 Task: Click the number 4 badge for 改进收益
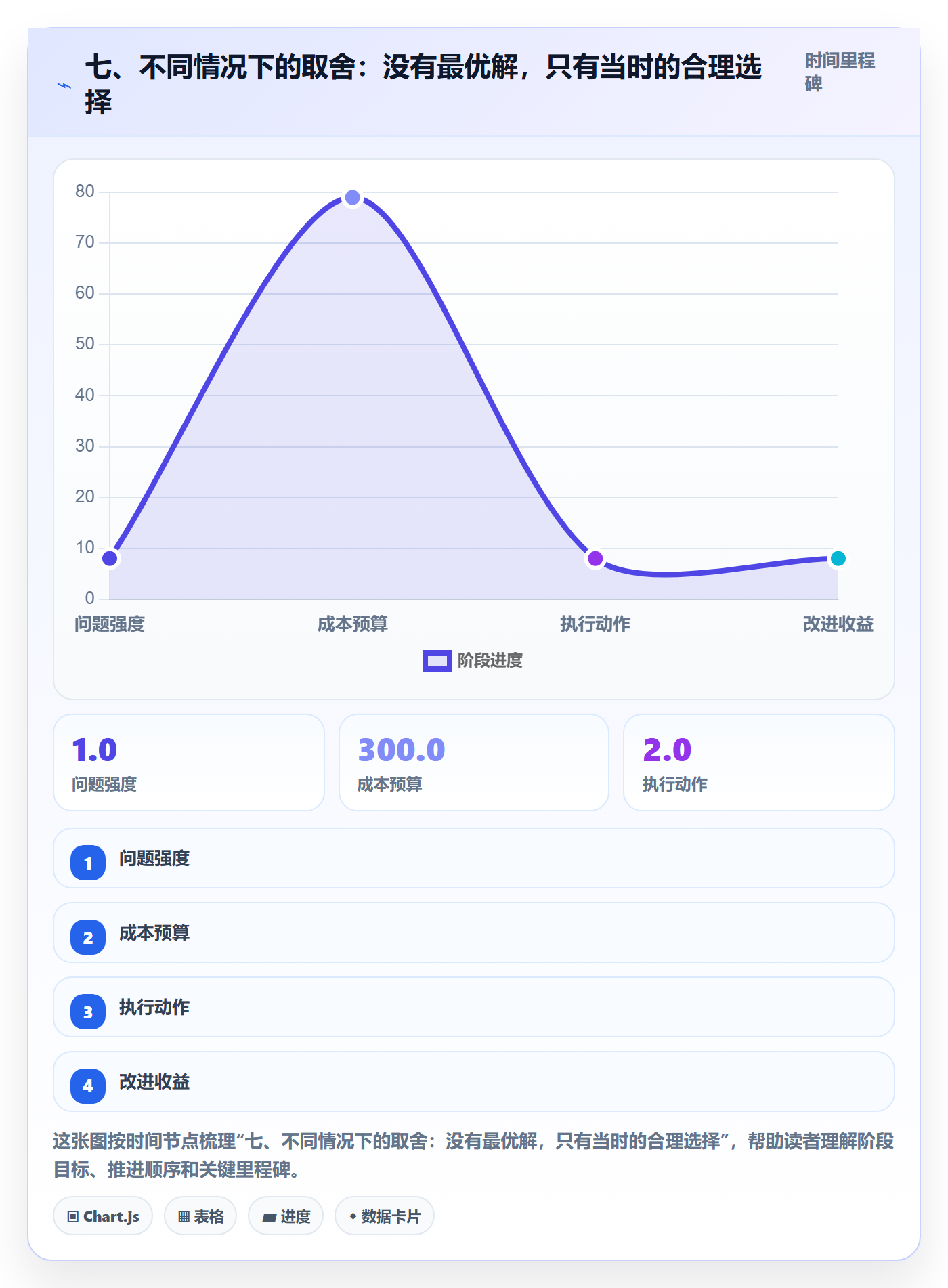click(88, 1086)
